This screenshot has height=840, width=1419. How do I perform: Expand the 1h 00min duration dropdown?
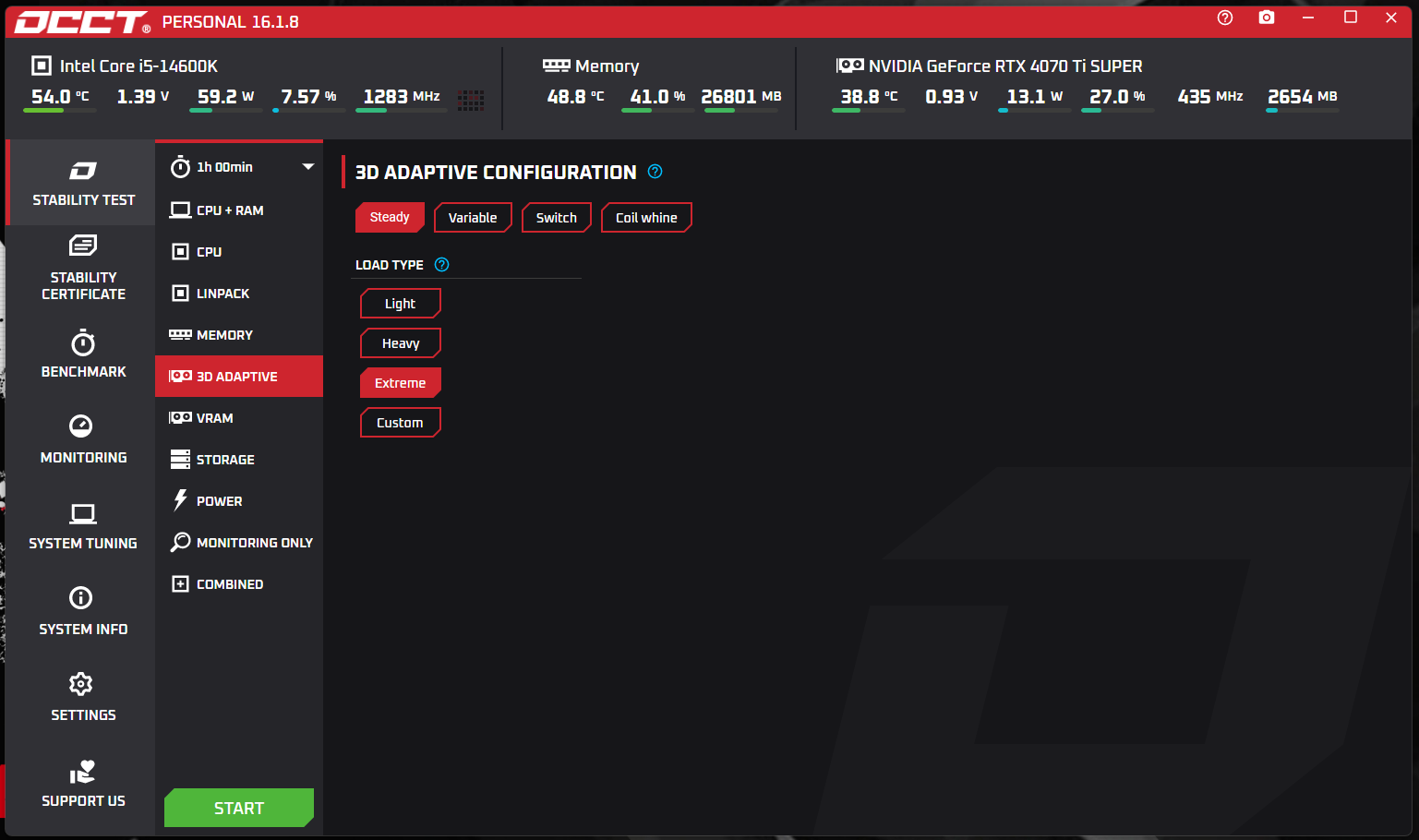307,167
